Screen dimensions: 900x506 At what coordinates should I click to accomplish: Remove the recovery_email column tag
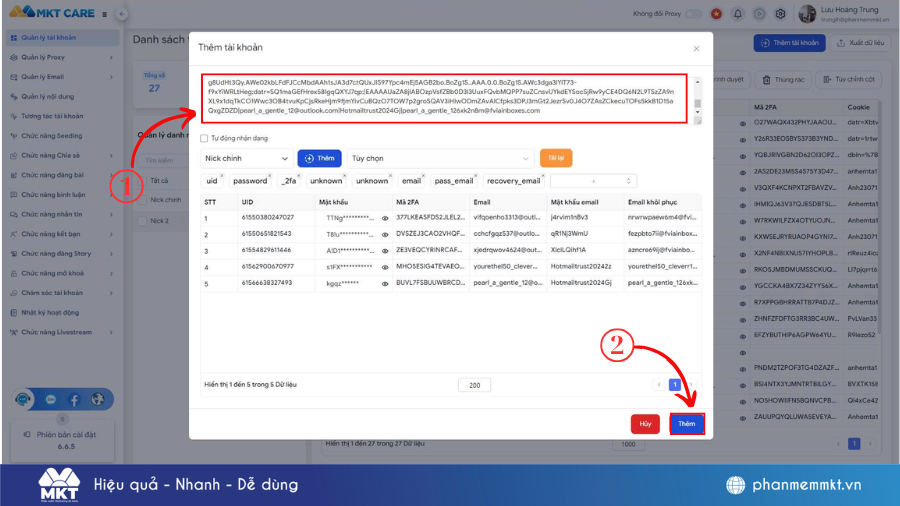[543, 176]
